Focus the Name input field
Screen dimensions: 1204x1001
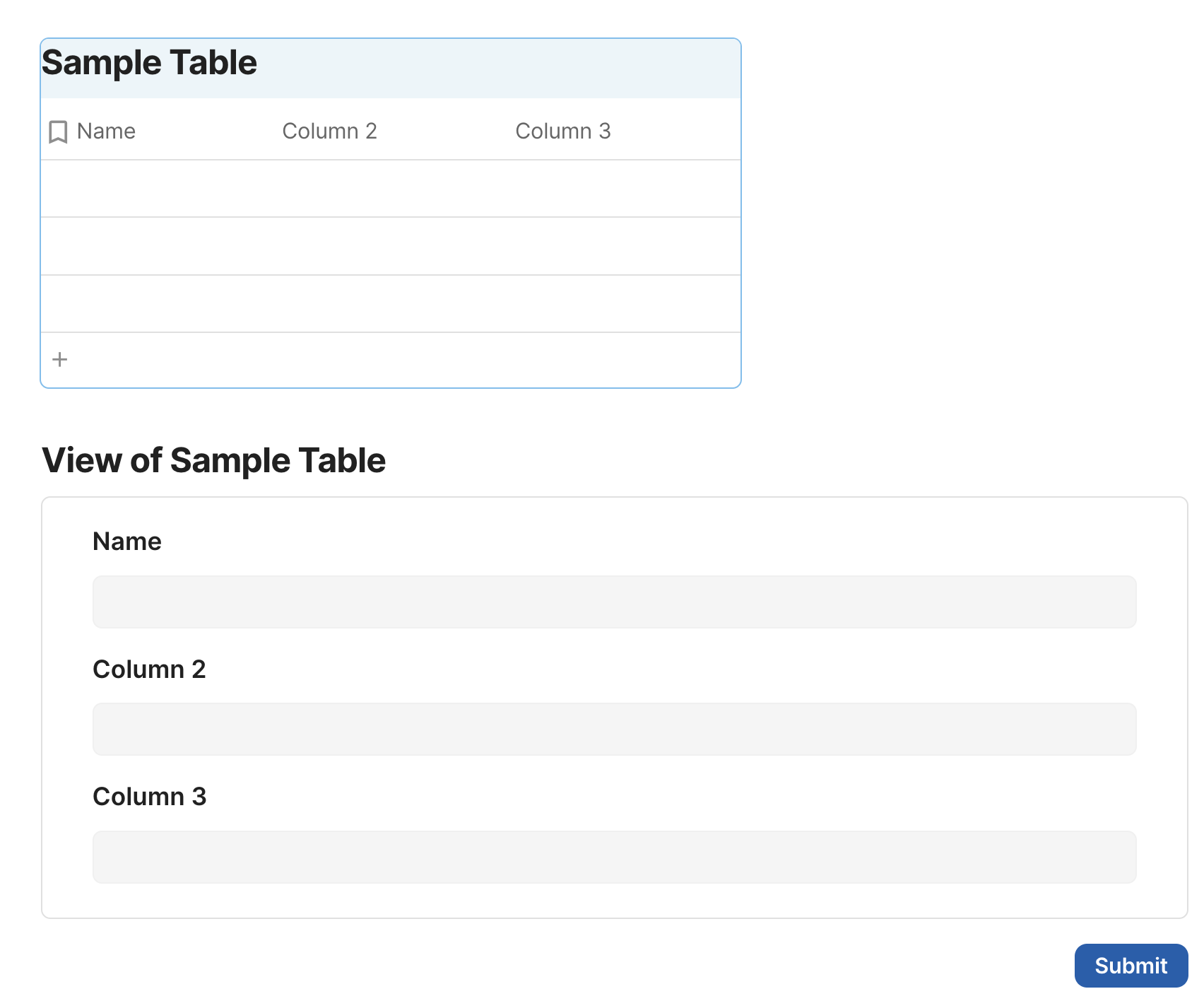(614, 602)
